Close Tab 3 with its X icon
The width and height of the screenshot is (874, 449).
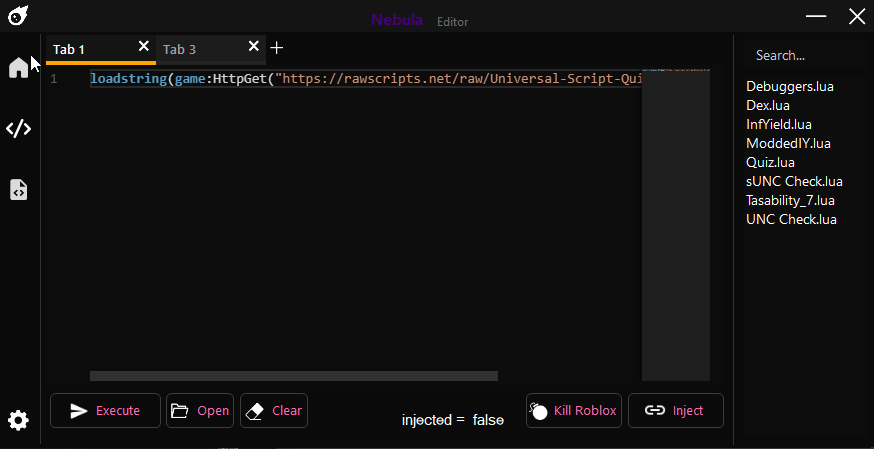[x=253, y=47]
